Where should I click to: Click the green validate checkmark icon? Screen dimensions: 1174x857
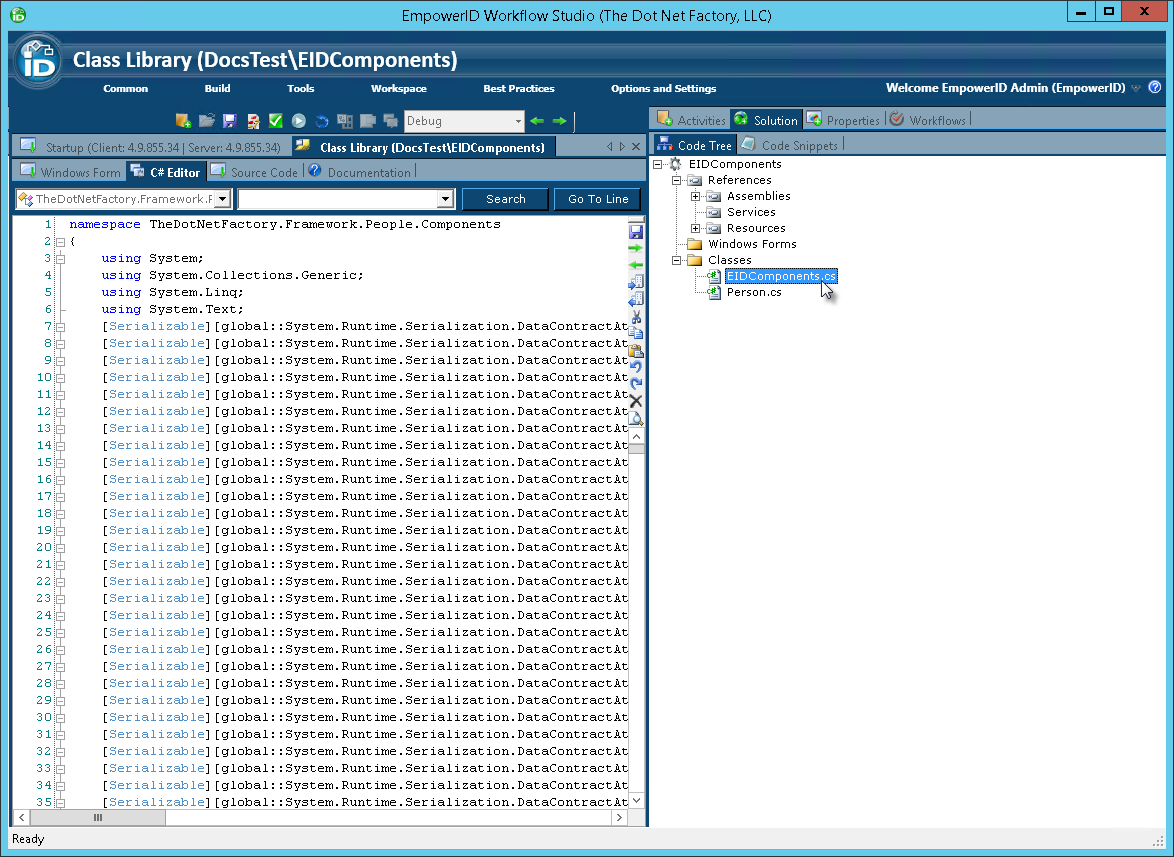(x=275, y=121)
